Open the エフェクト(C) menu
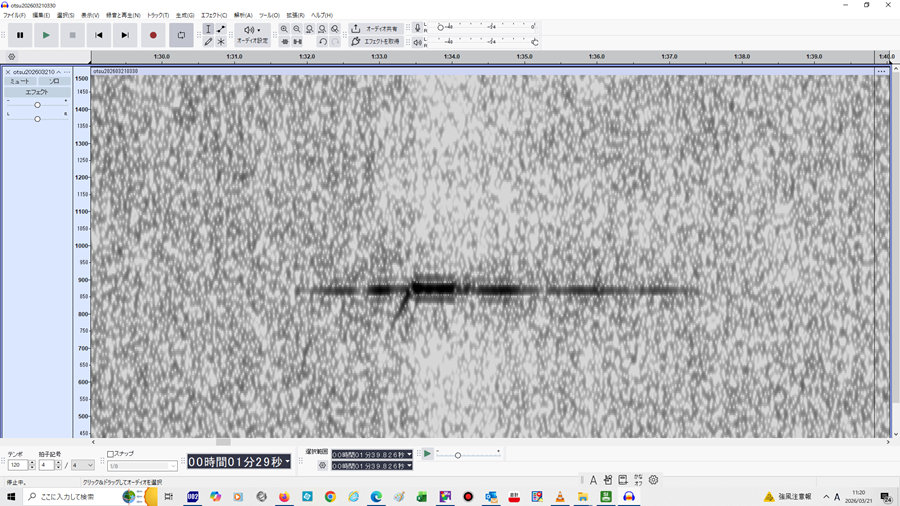The width and height of the screenshot is (900, 506). tap(213, 15)
